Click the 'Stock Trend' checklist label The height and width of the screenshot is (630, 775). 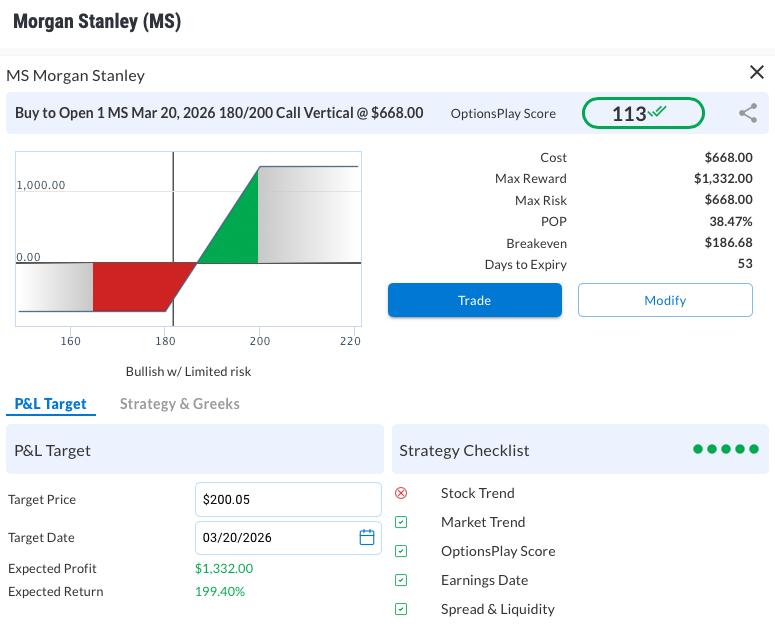[x=477, y=493]
